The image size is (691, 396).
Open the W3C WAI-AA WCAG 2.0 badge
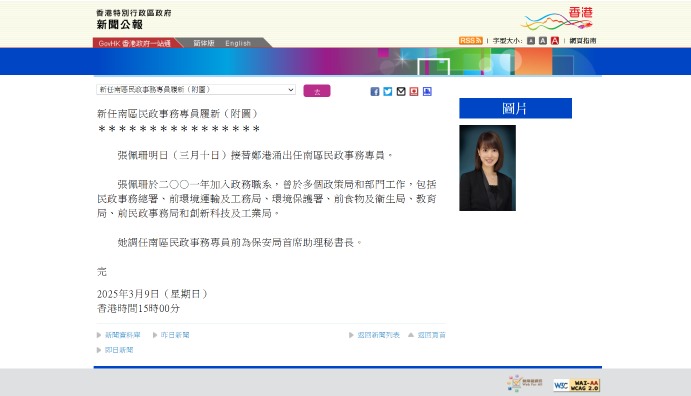click(576, 385)
